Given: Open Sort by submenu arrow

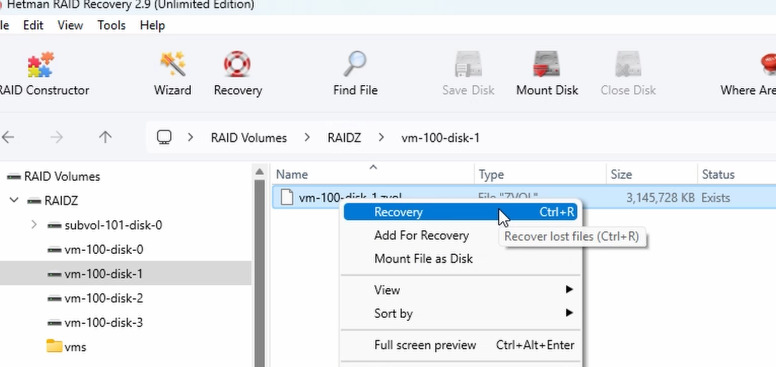Looking at the screenshot, I should 569,313.
